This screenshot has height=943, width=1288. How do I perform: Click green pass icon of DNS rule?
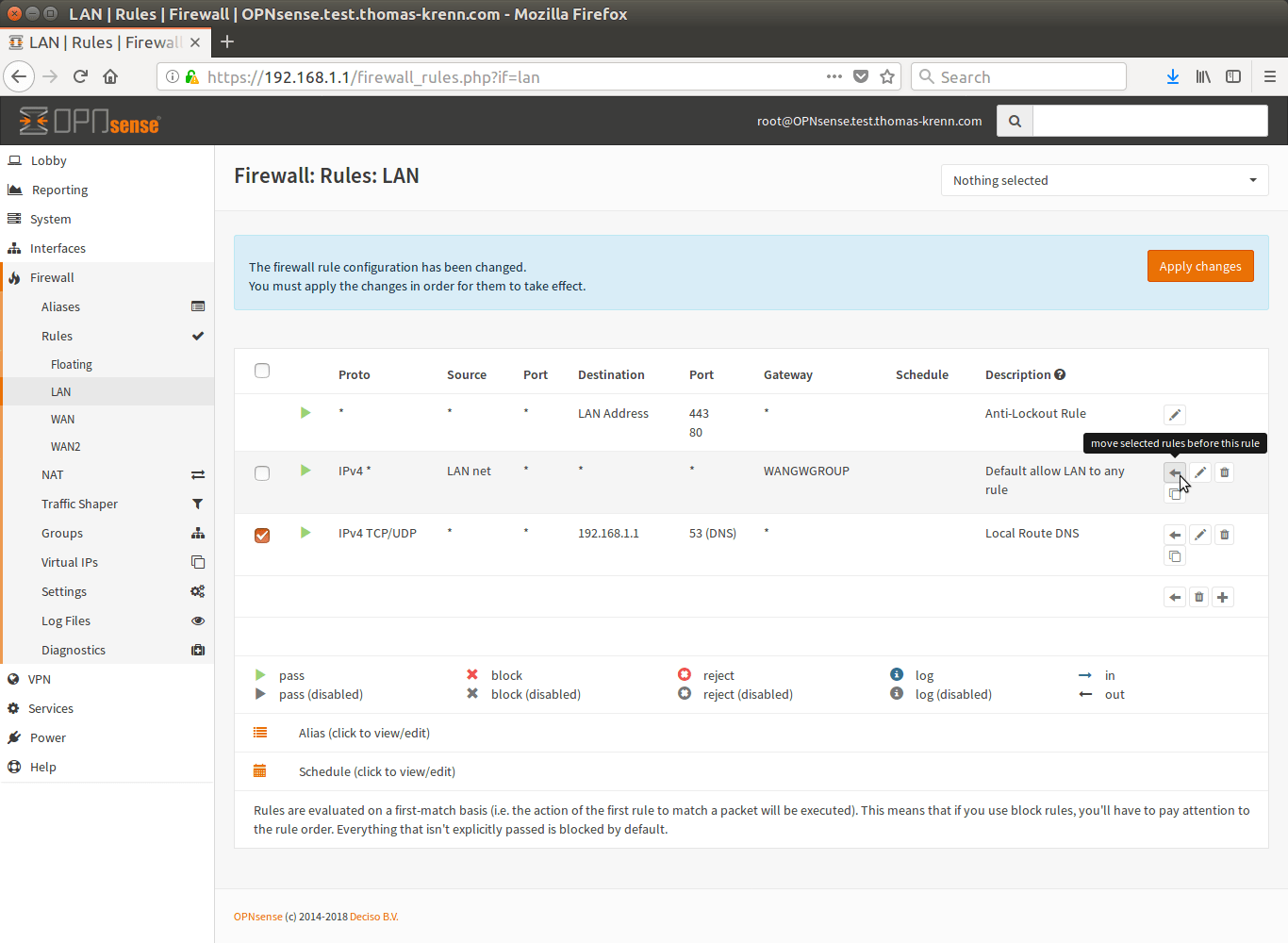(x=305, y=533)
